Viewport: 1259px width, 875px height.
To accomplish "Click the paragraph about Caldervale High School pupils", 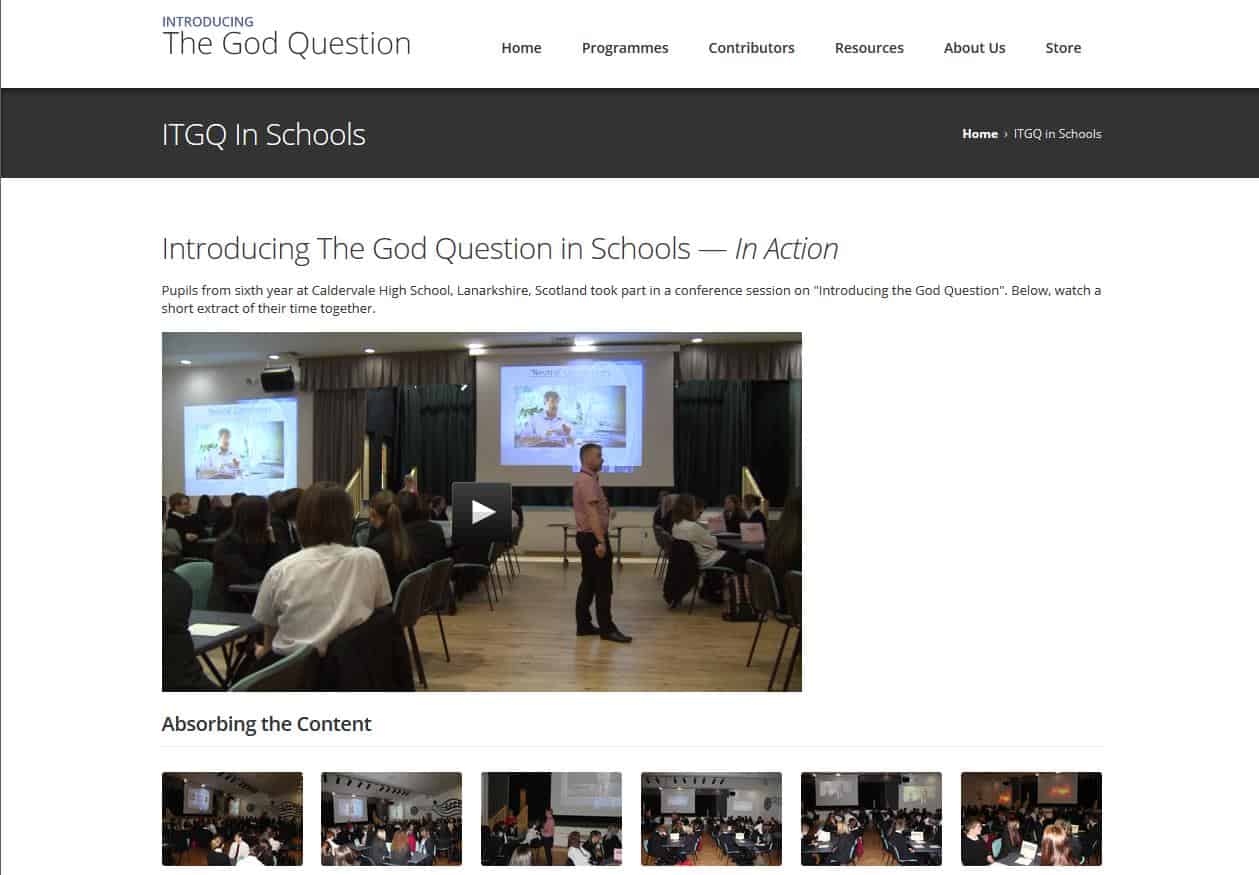I will coord(631,299).
